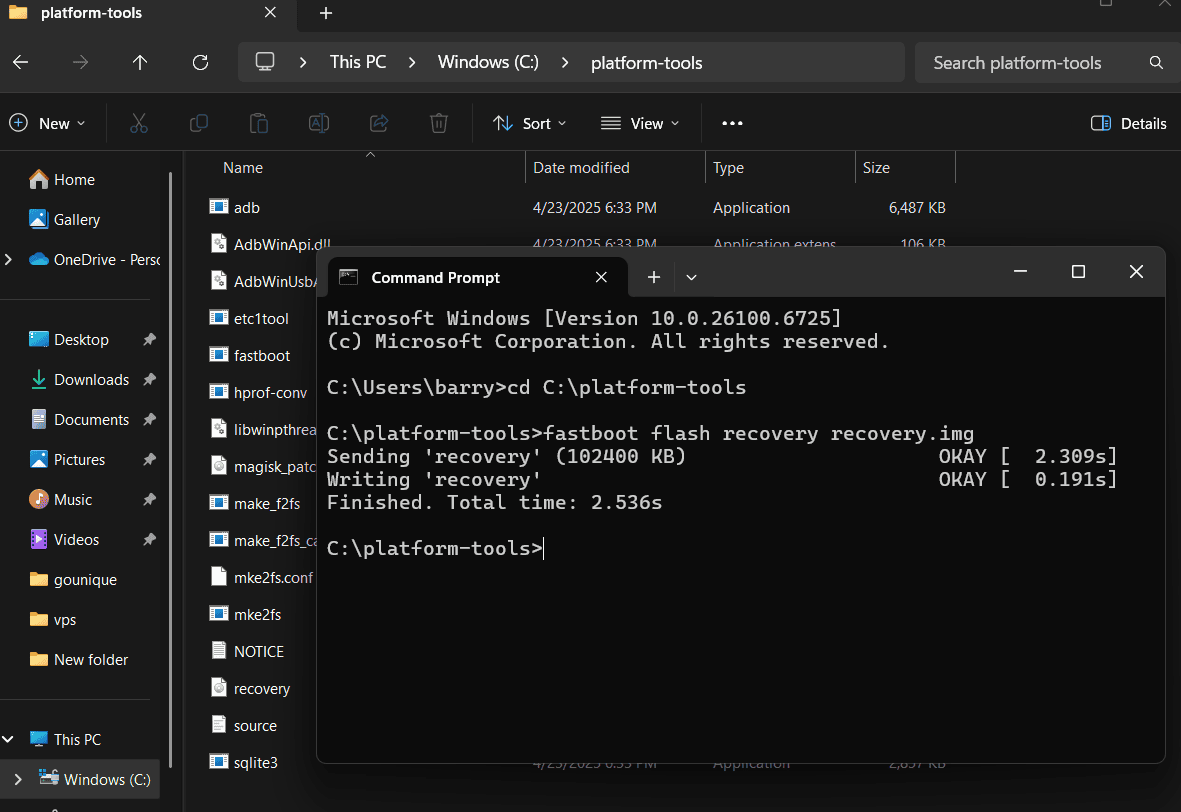Screen dimensions: 1181x812
Task: Expand breadcrumb chevron after This PC
Action: pyautogui.click(x=412, y=63)
